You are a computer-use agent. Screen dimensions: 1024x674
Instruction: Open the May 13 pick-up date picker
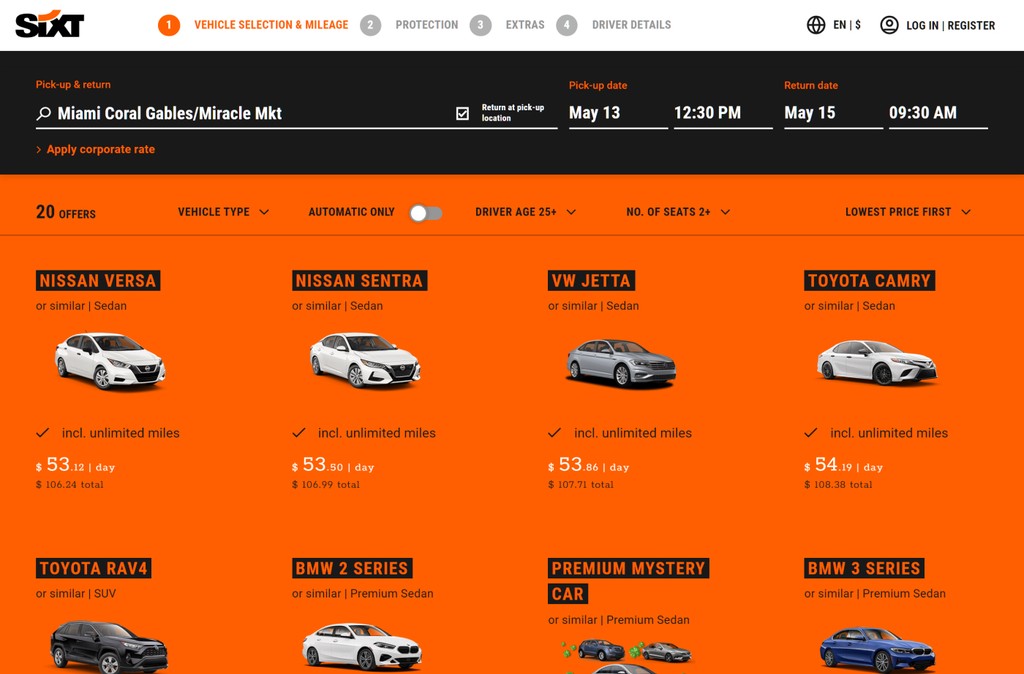pos(618,113)
